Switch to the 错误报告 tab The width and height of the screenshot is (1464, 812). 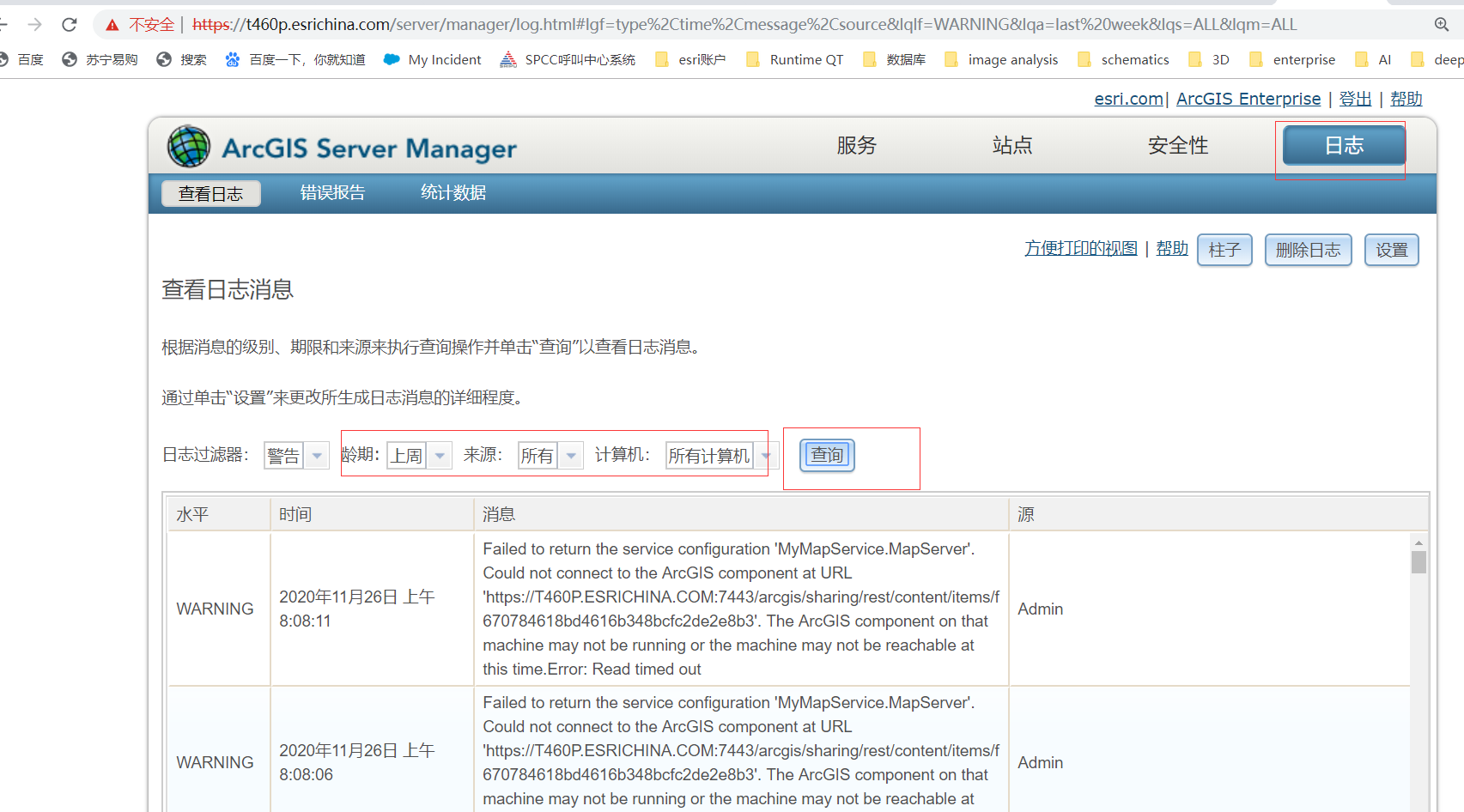coord(332,192)
